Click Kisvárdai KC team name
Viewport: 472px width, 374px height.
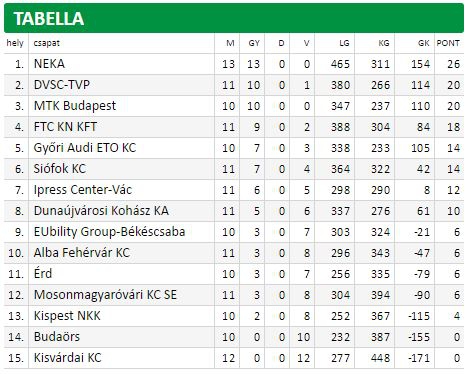(67, 358)
